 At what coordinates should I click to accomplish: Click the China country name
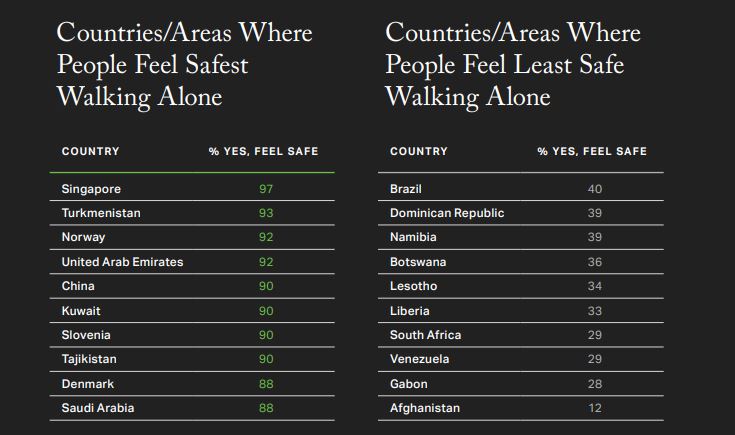click(x=78, y=286)
